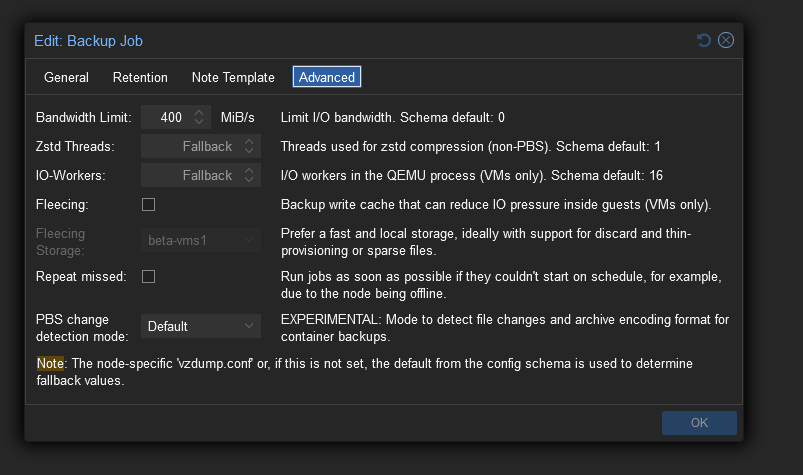
Task: Click the Bandwidth Limit value field
Action: 165,117
